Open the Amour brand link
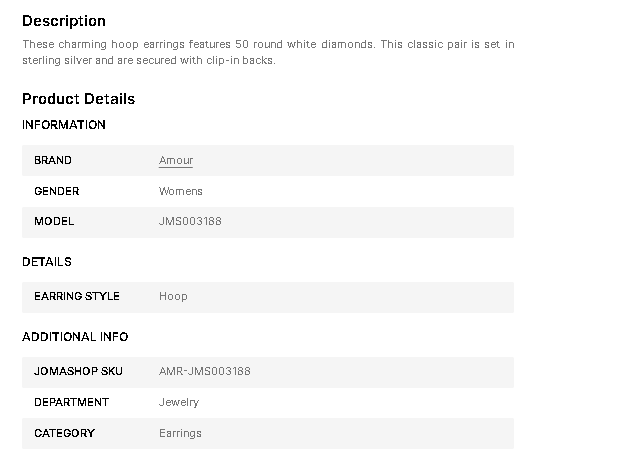The width and height of the screenshot is (625, 454). [x=176, y=160]
